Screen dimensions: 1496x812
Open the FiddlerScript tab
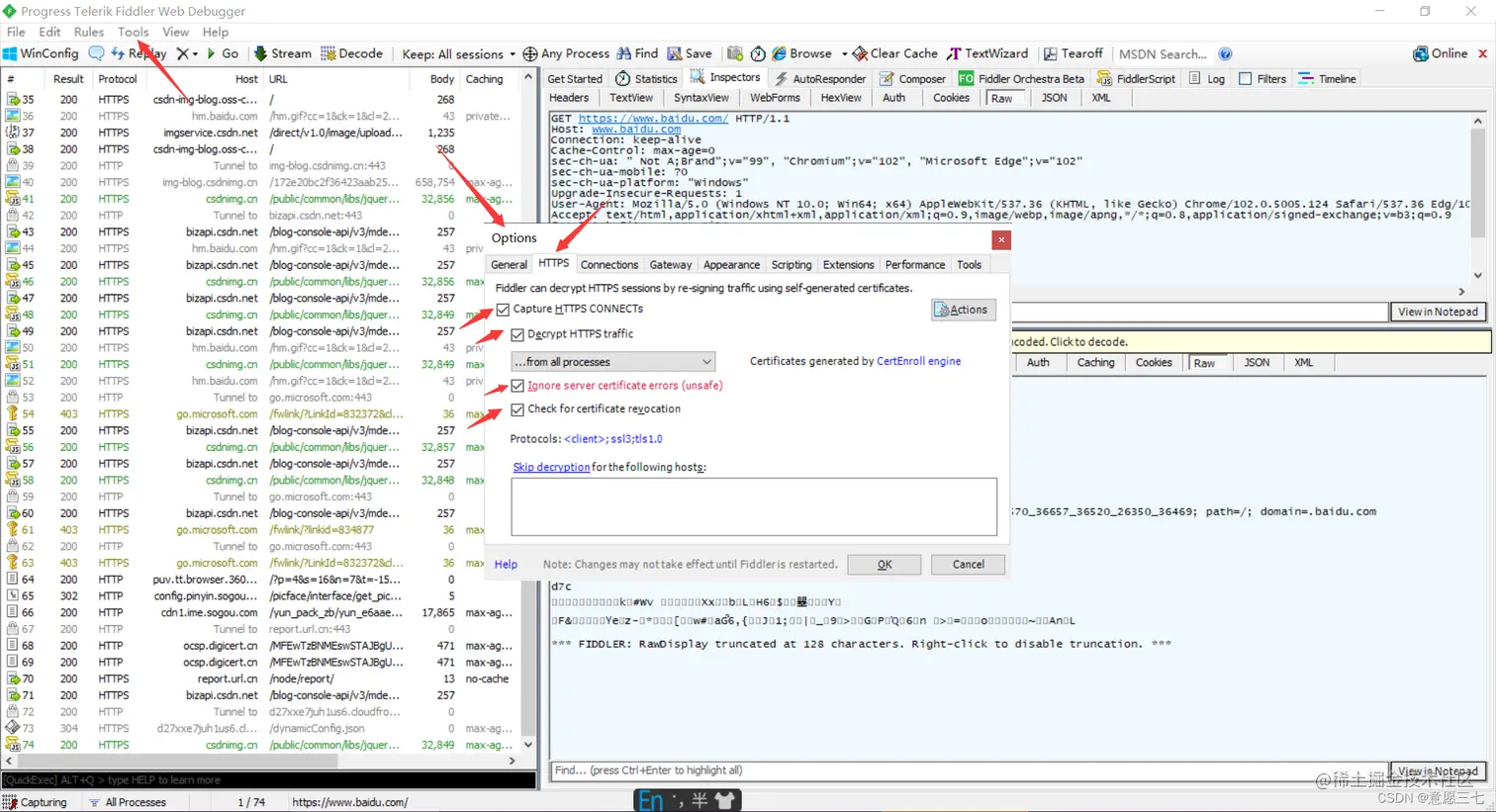click(1137, 78)
